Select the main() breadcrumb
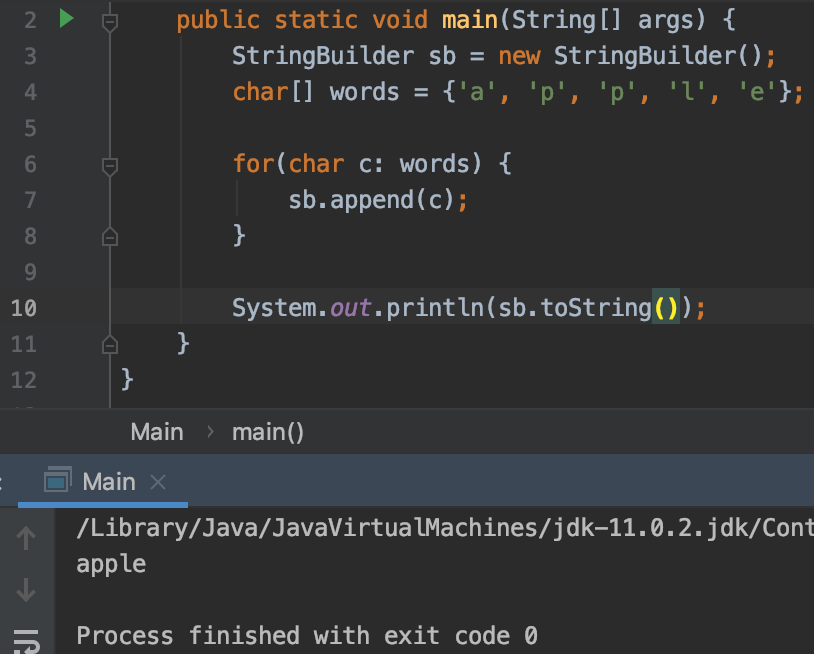This screenshot has height=654, width=814. (267, 432)
